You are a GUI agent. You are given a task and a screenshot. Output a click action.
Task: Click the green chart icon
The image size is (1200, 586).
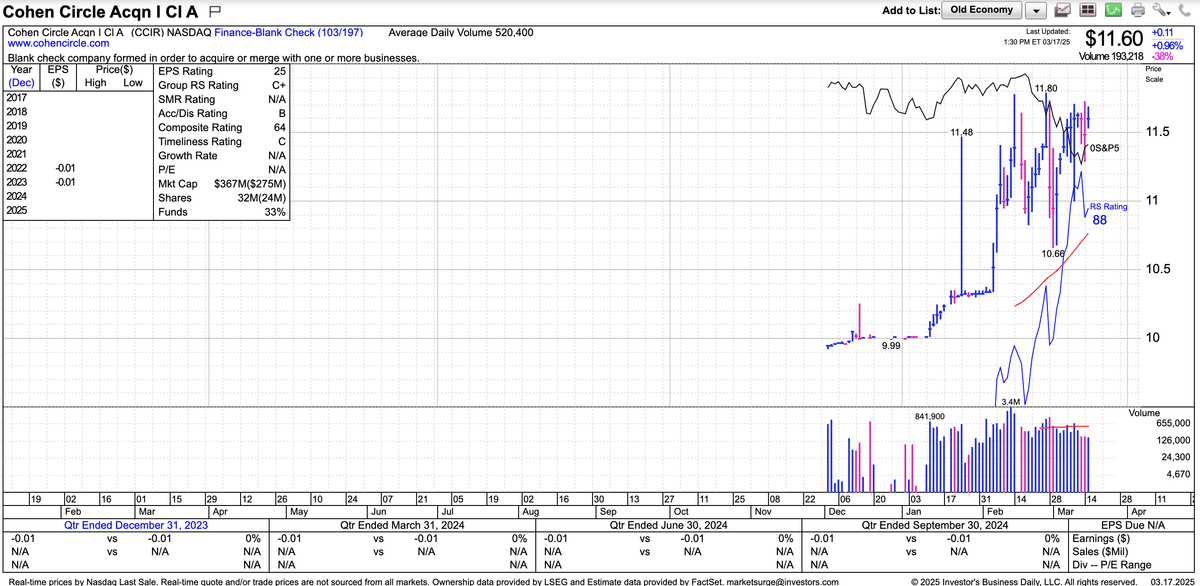pos(1112,11)
